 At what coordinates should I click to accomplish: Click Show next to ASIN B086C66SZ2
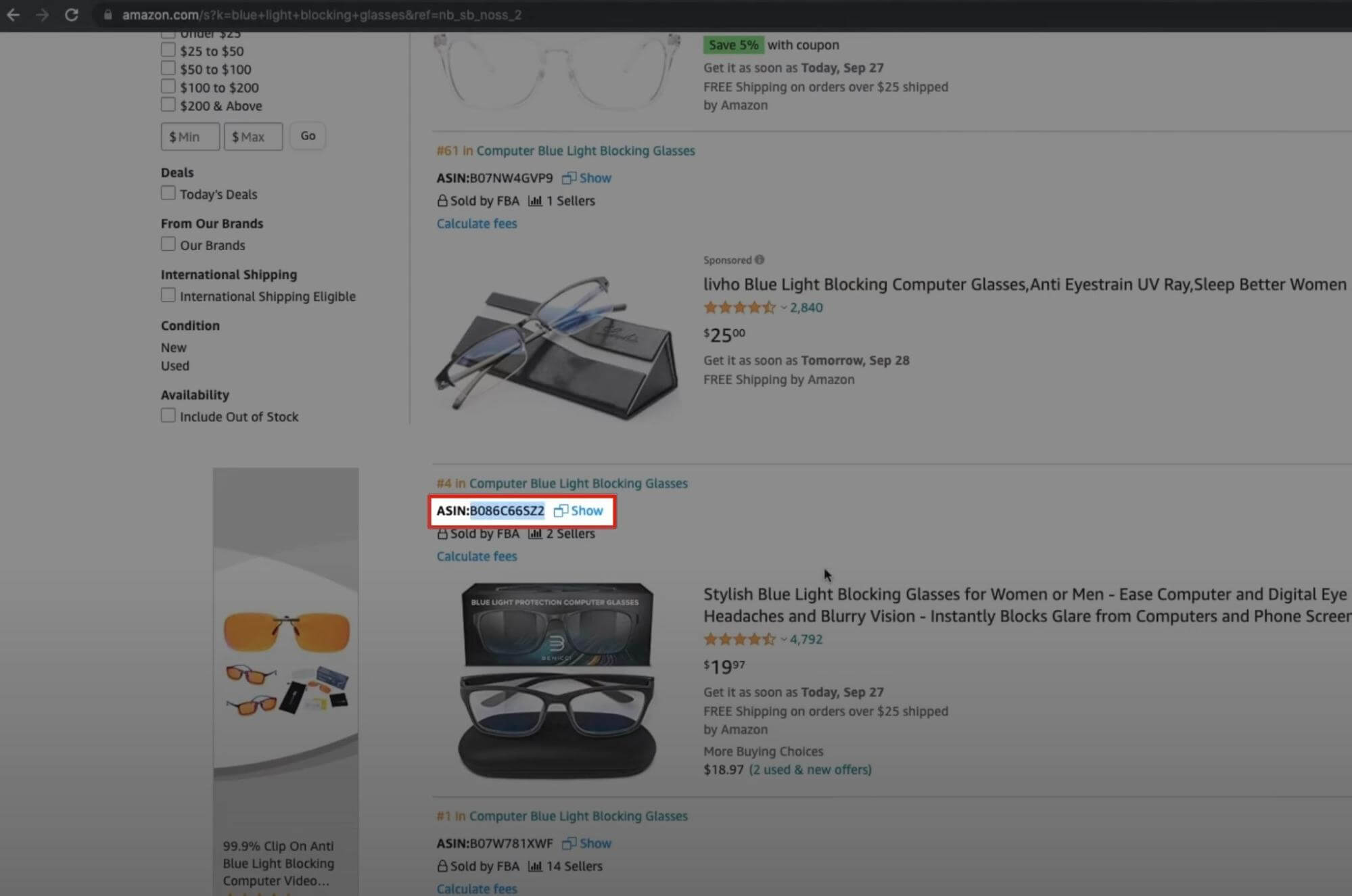pyautogui.click(x=587, y=511)
